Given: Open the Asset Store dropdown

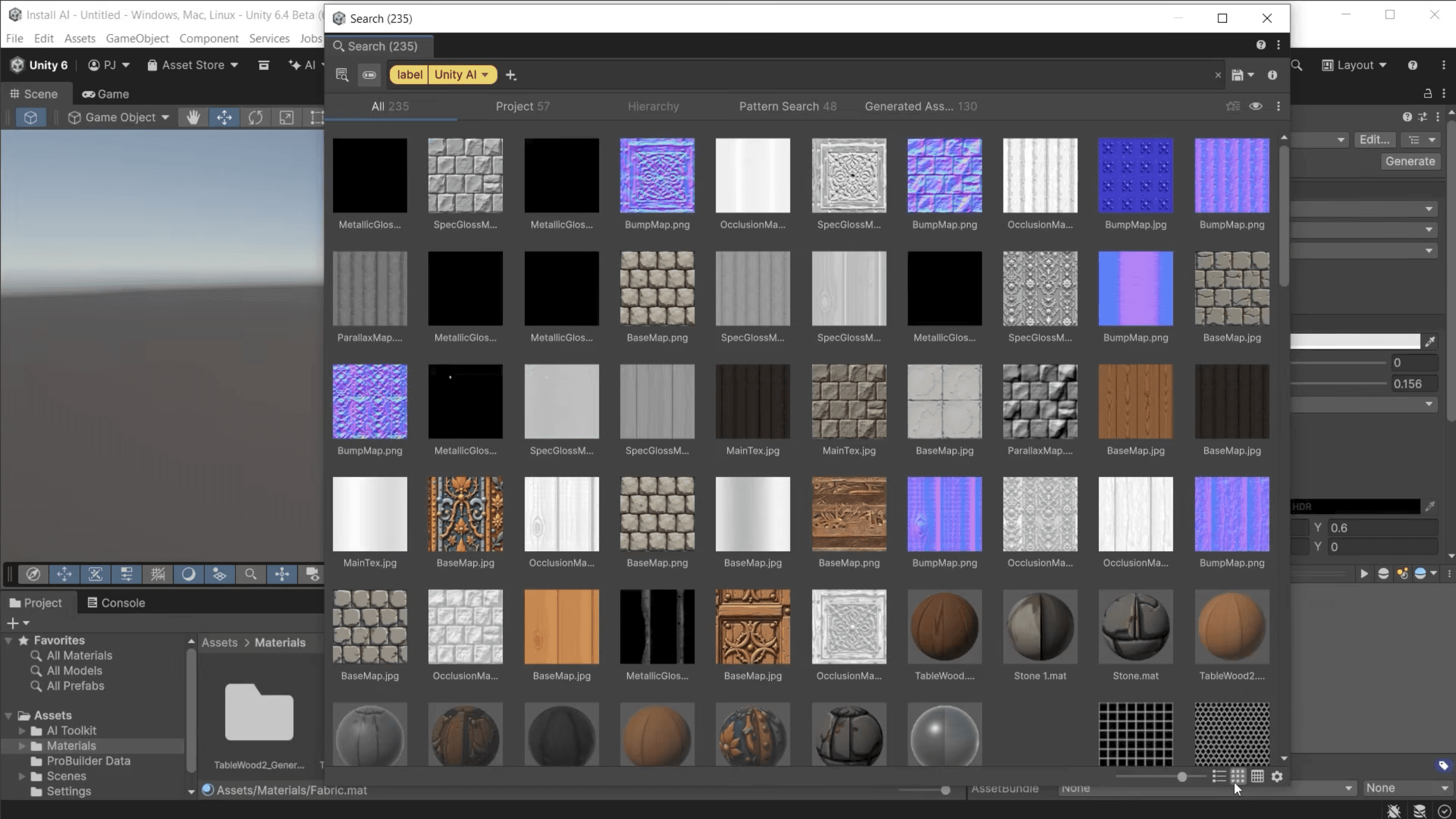Looking at the screenshot, I should (x=192, y=65).
